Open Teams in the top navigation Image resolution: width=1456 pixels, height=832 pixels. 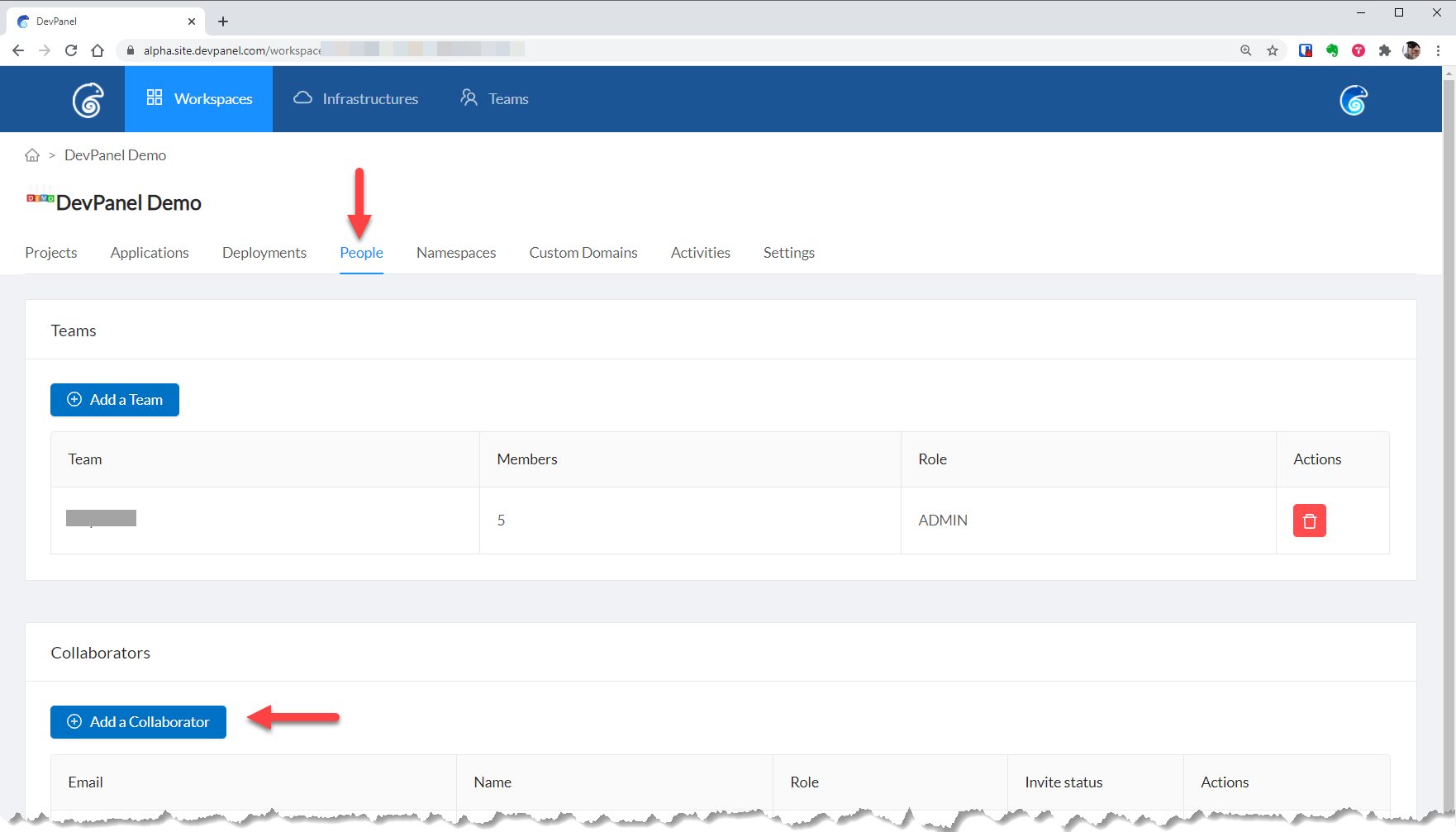494,99
